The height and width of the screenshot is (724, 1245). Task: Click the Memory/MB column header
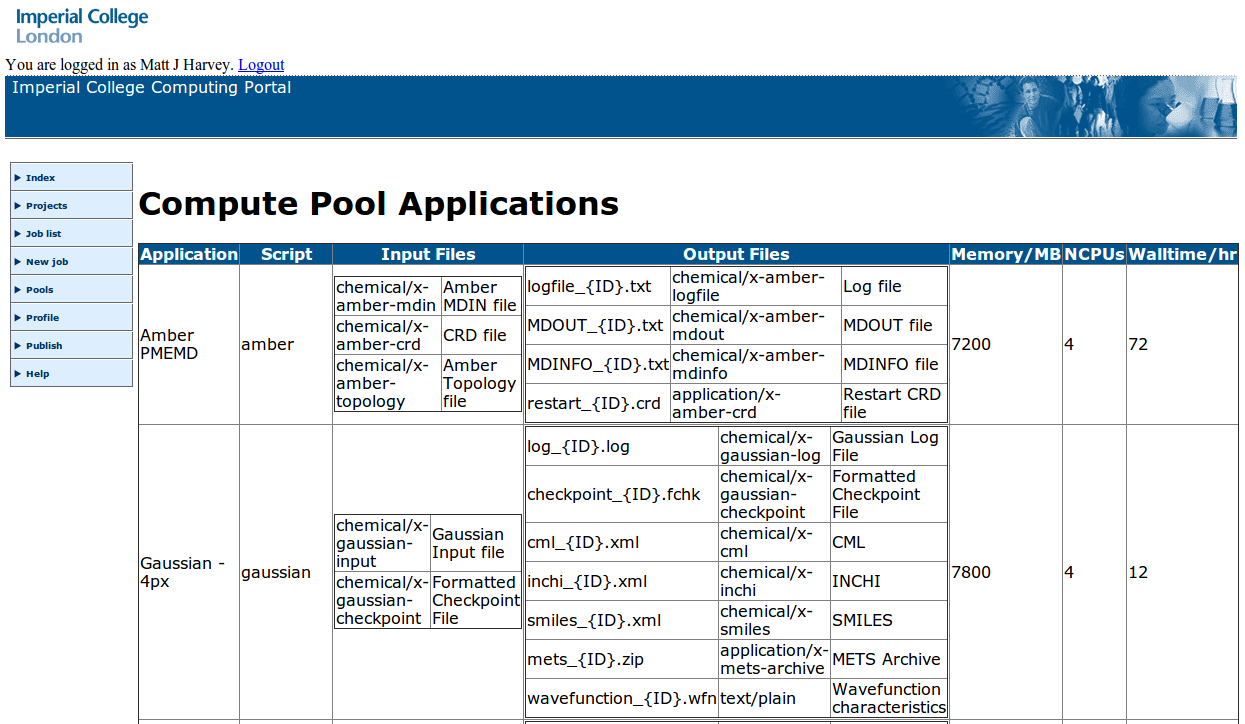click(x=1005, y=255)
